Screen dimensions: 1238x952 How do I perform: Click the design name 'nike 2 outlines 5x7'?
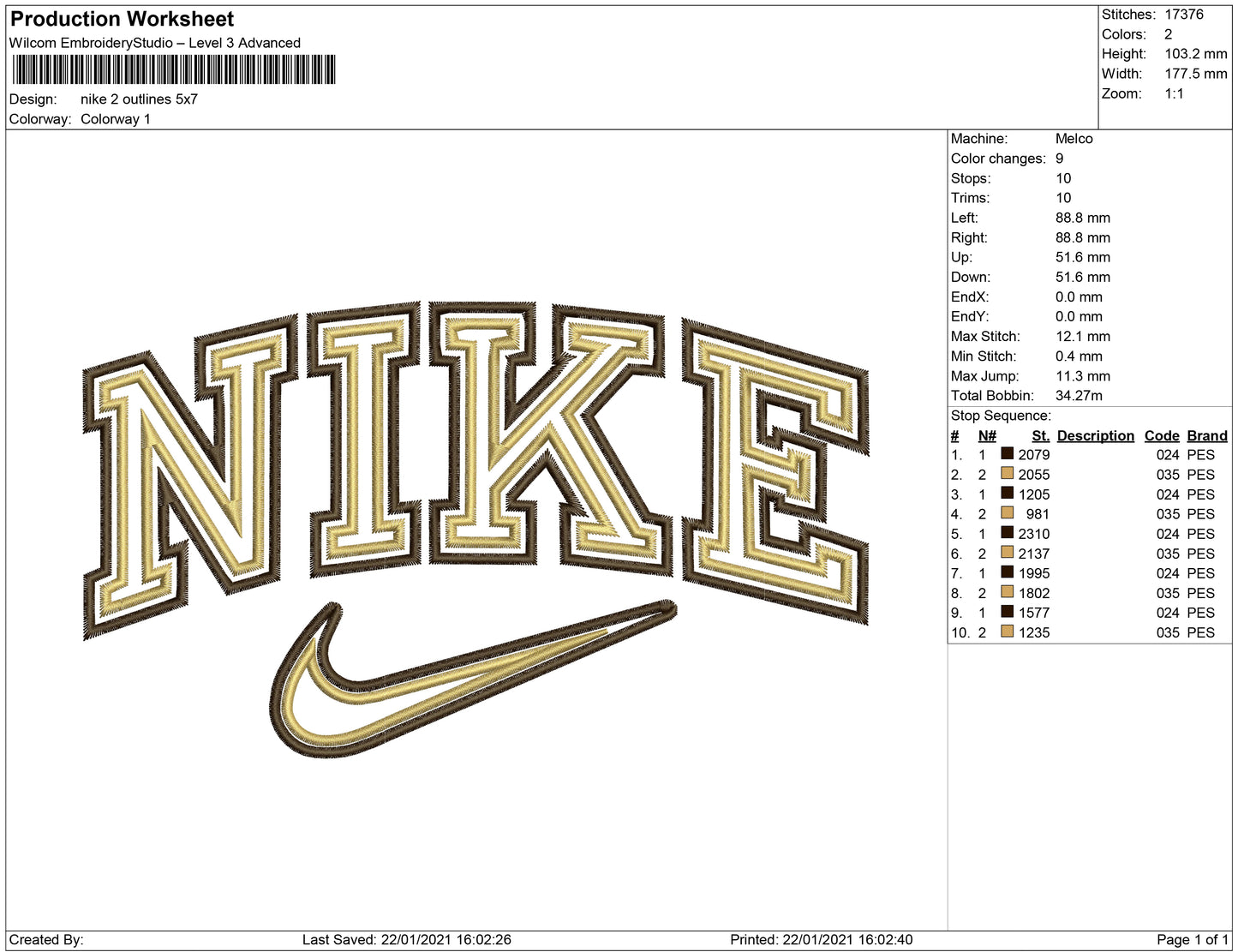(x=139, y=99)
